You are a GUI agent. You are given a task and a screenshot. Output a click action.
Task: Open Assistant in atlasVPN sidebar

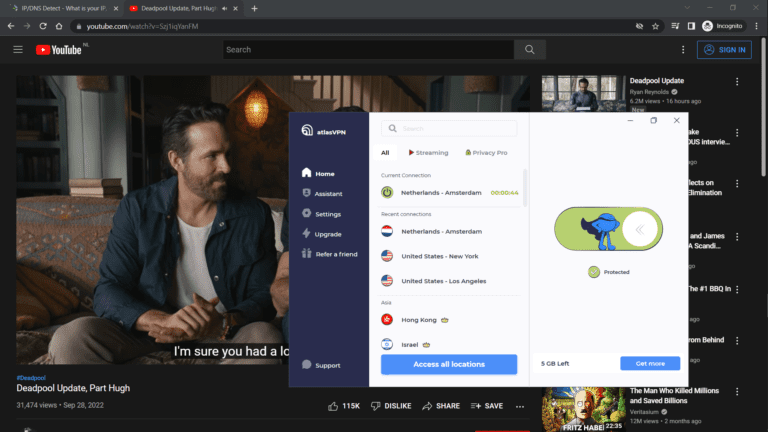(322, 193)
